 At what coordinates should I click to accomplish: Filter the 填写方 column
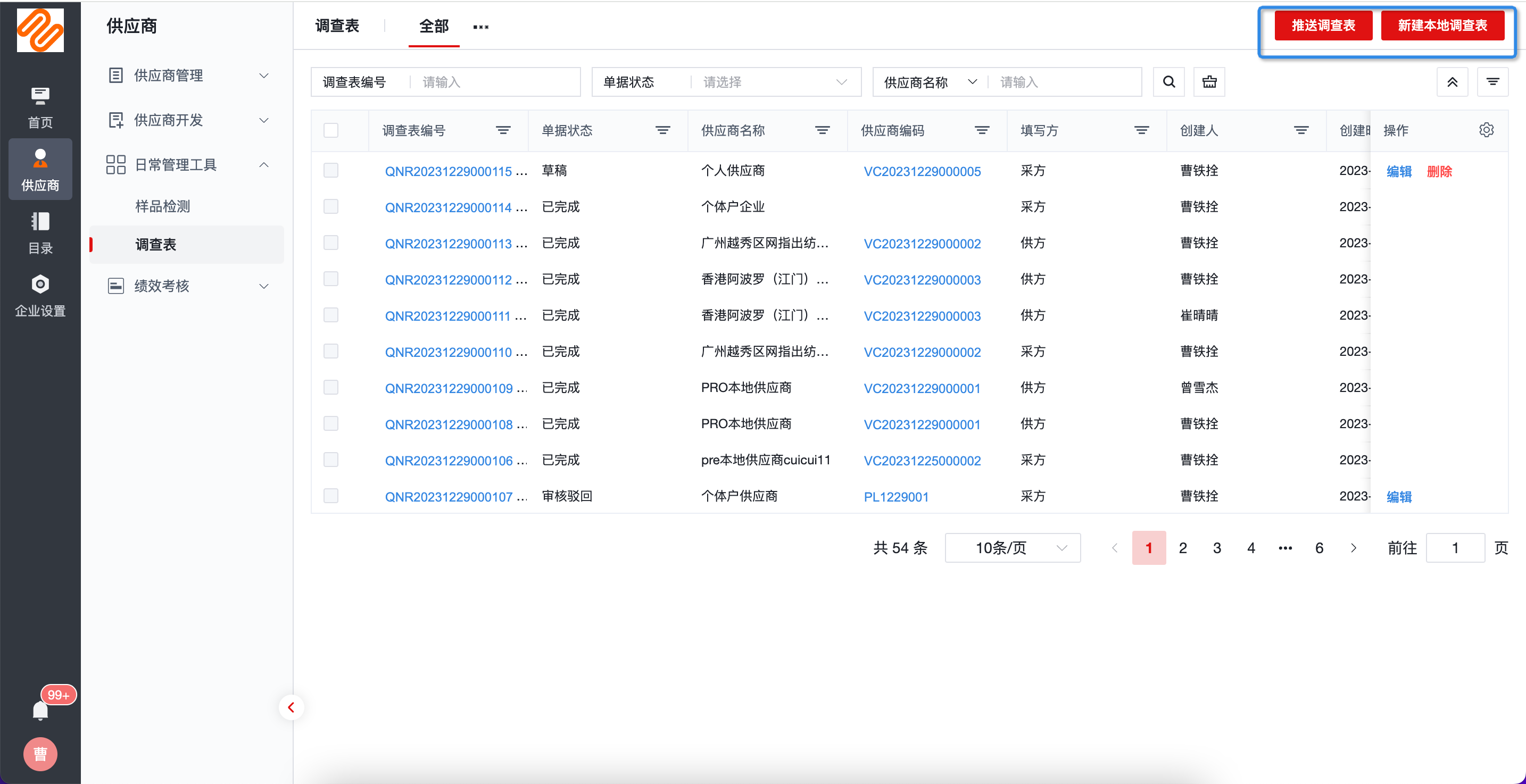(x=1141, y=130)
